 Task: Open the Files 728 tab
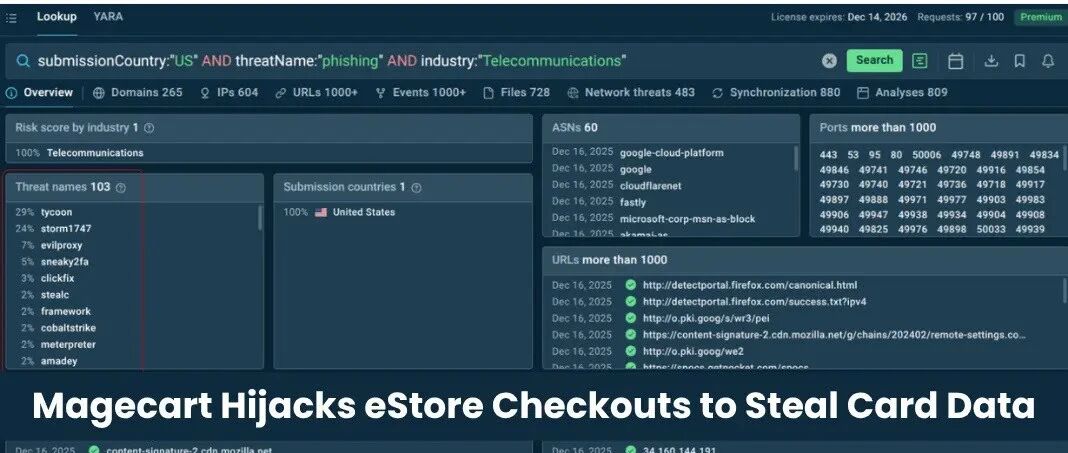point(516,93)
